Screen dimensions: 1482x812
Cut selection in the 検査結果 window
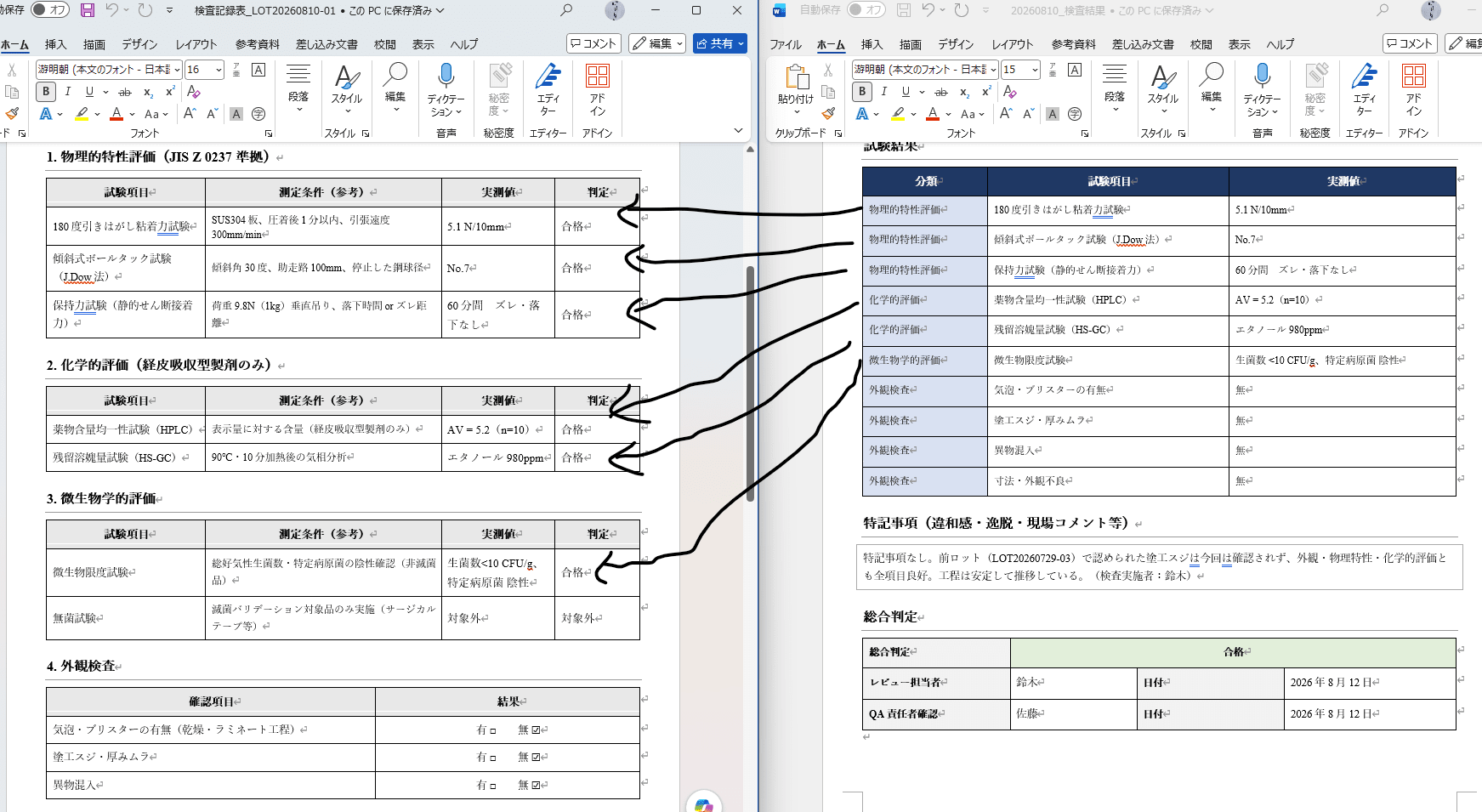(x=828, y=71)
